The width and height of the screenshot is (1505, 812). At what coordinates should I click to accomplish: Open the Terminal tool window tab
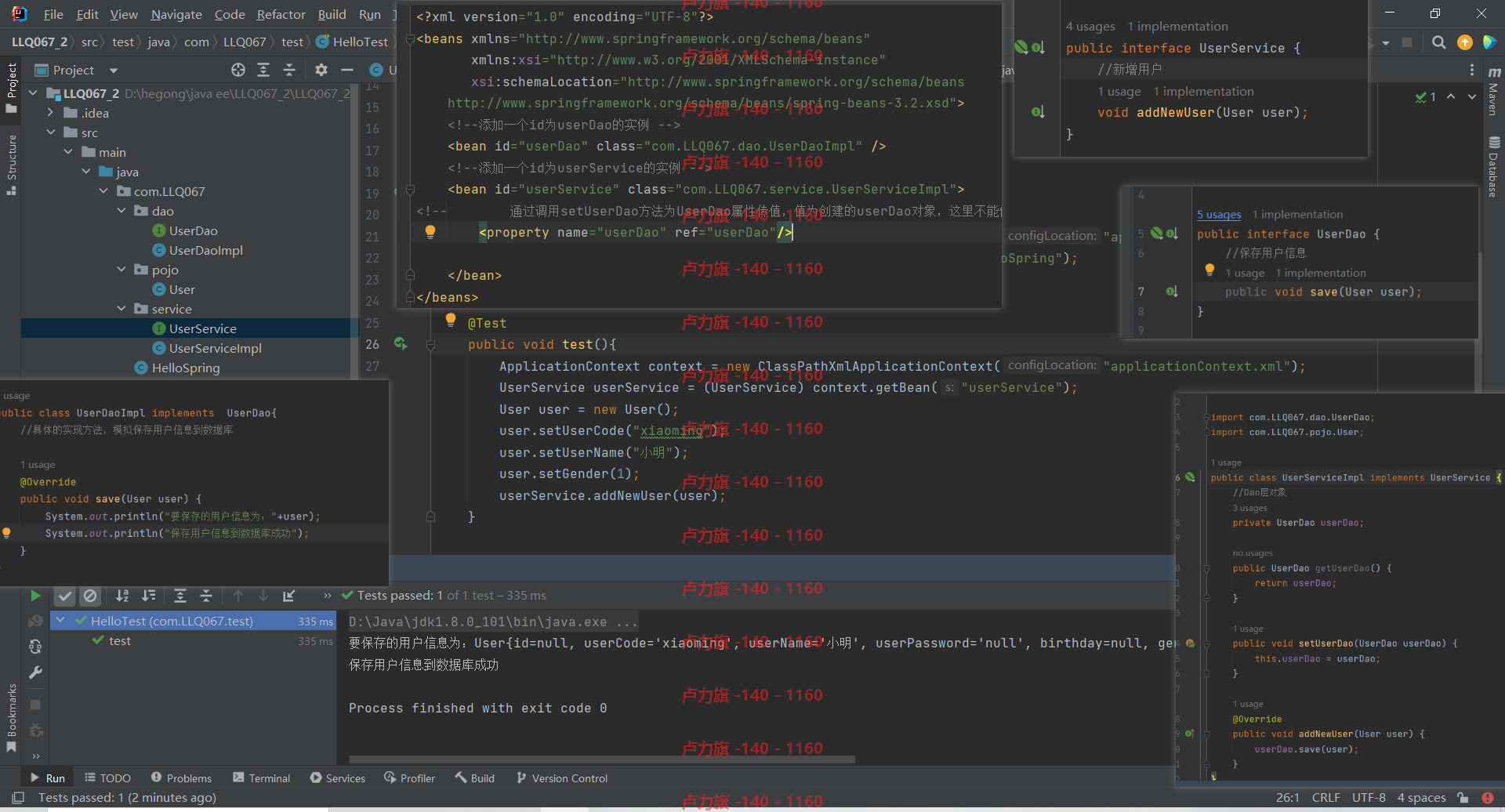pos(262,778)
